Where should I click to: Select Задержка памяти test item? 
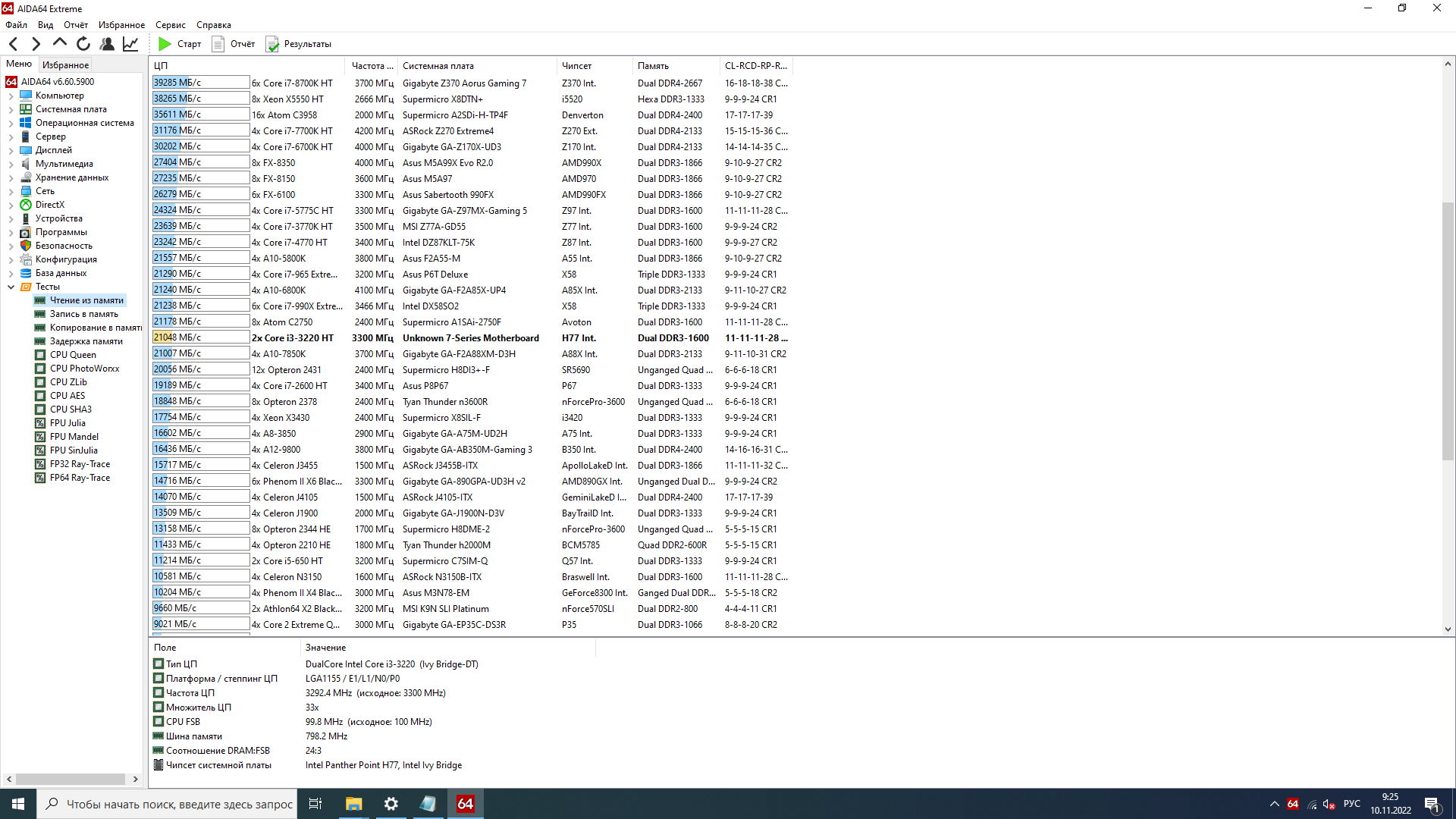tap(86, 341)
